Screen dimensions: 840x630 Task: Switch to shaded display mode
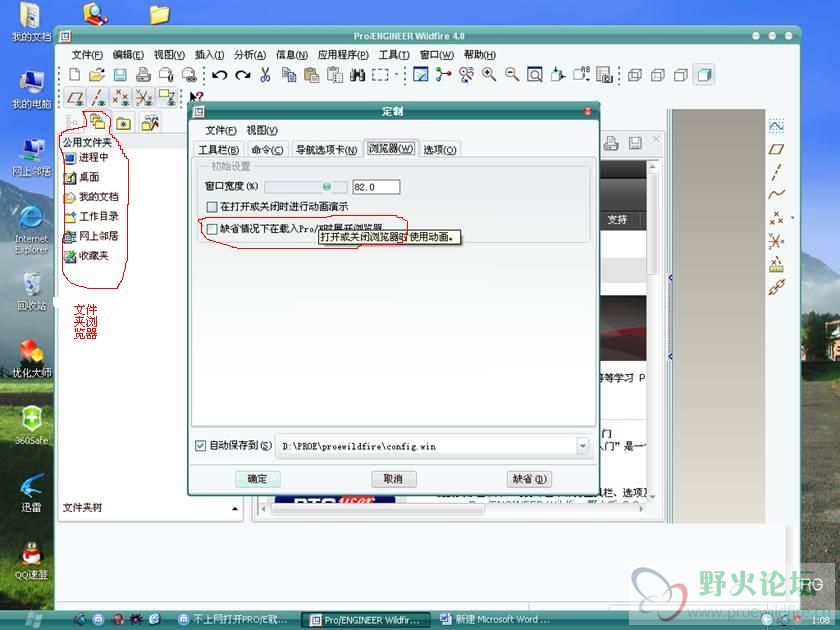[704, 74]
